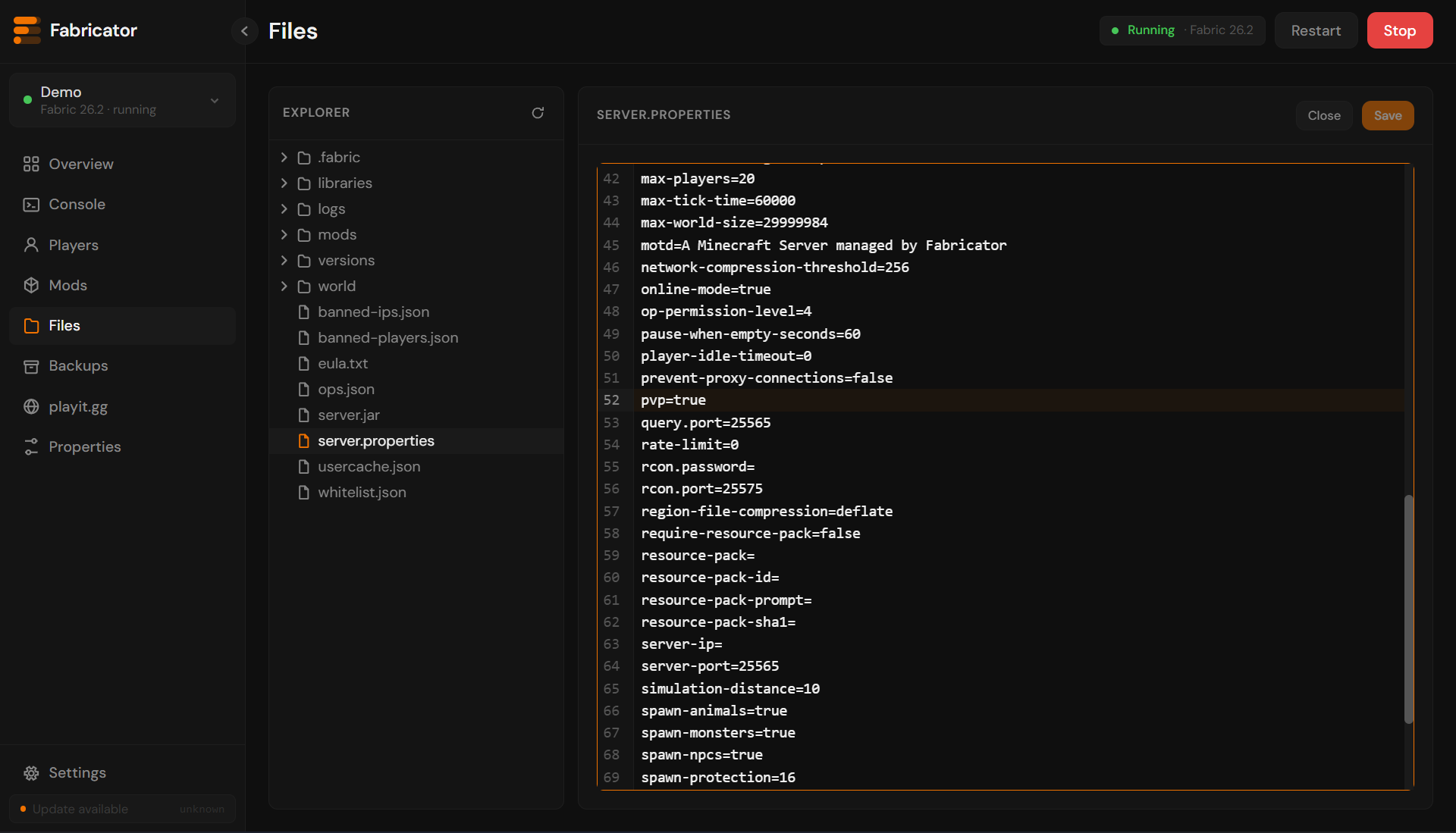Image resolution: width=1456 pixels, height=833 pixels.
Task: Click the whitelist.json file icon
Action: click(304, 493)
